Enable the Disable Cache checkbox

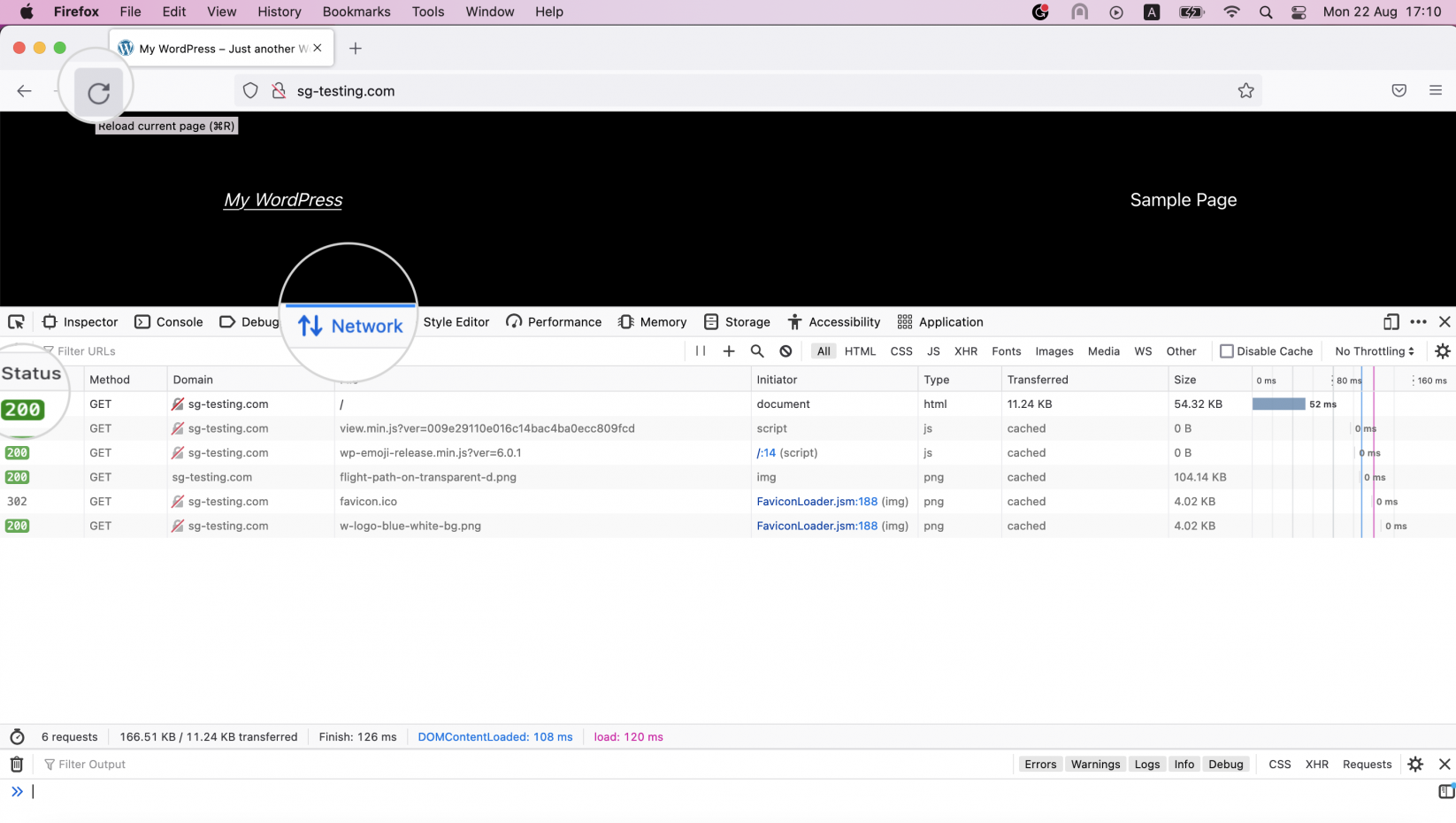[1227, 351]
